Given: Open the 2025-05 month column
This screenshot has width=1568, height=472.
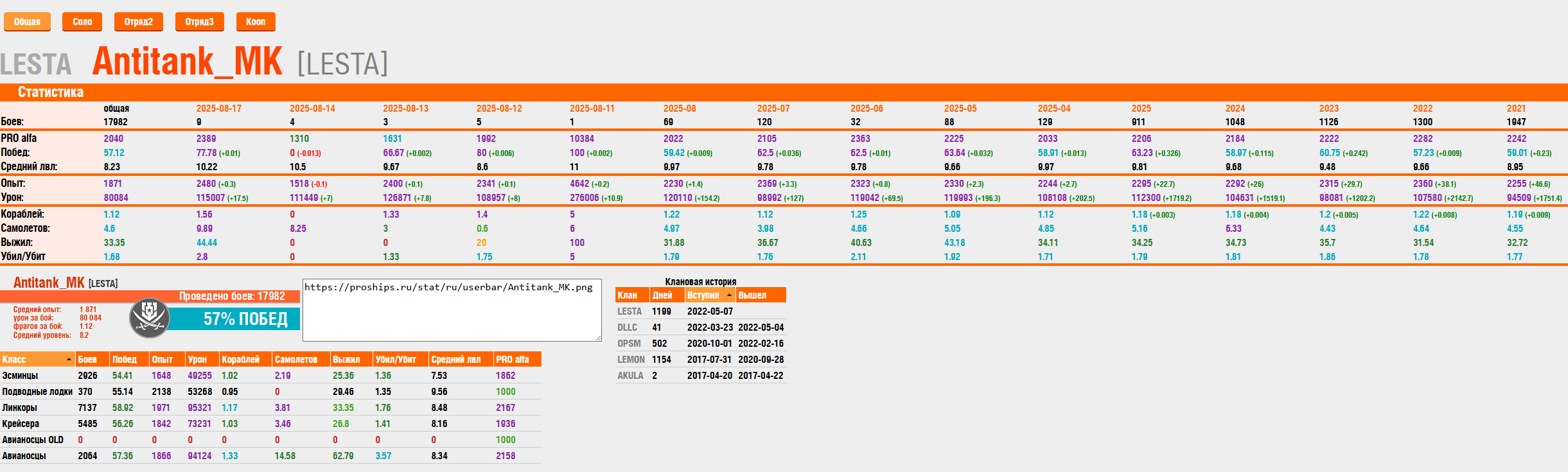Looking at the screenshot, I should point(960,109).
